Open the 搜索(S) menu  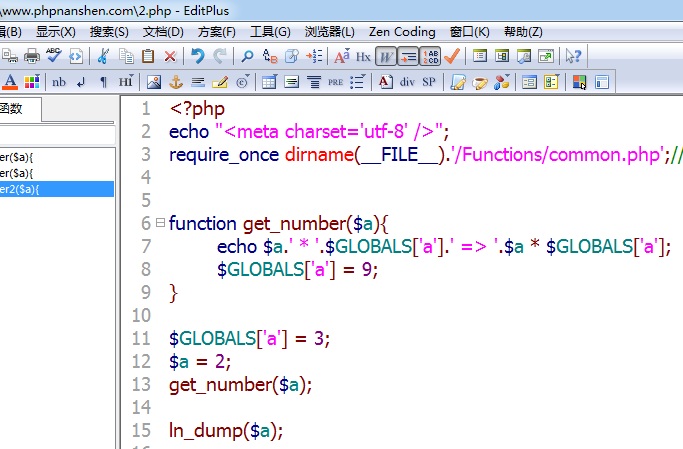coord(109,32)
